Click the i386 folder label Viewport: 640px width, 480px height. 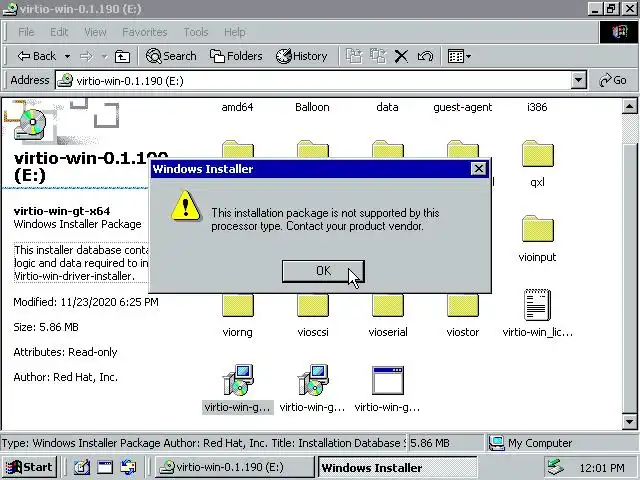(x=537, y=107)
